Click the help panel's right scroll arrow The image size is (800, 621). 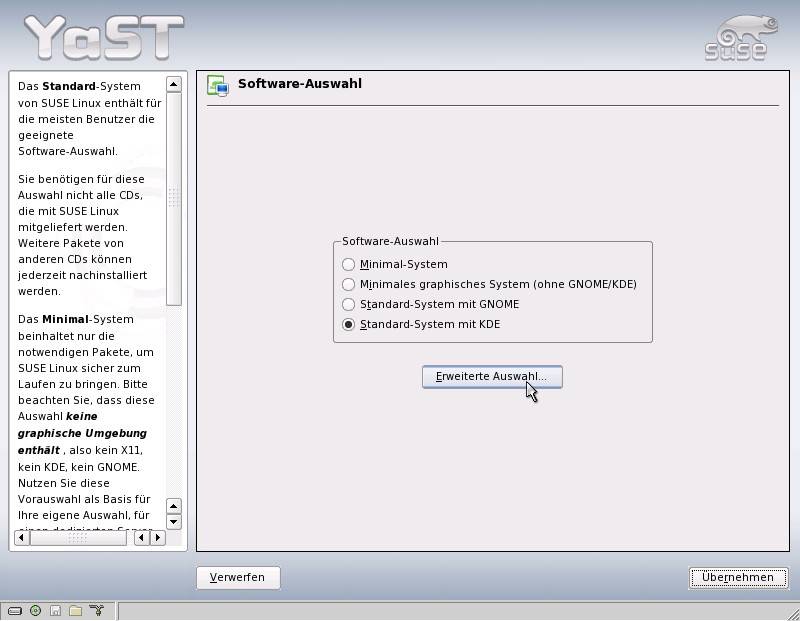point(158,538)
